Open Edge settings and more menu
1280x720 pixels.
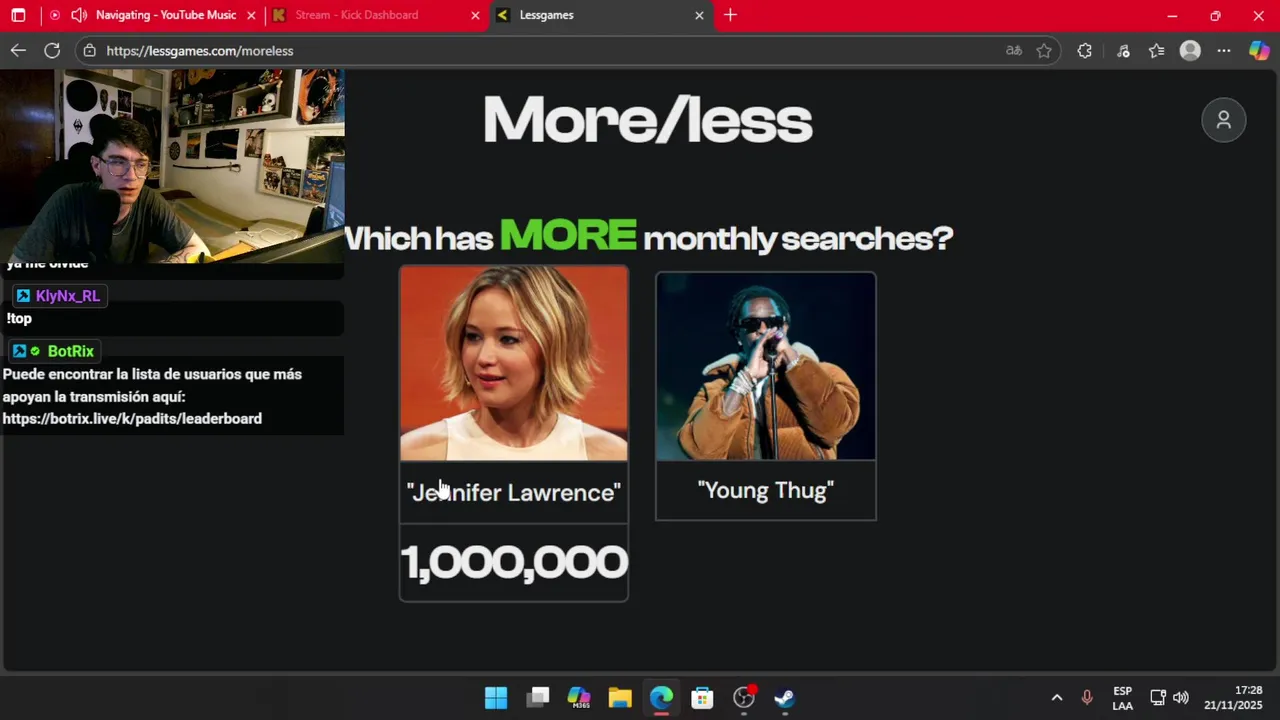[x=1224, y=50]
